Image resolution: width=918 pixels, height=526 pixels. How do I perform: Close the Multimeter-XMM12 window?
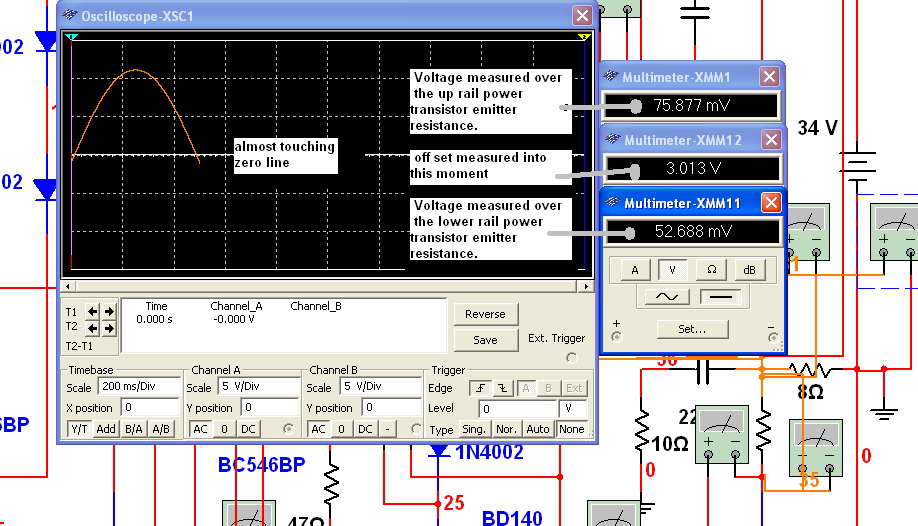771,139
